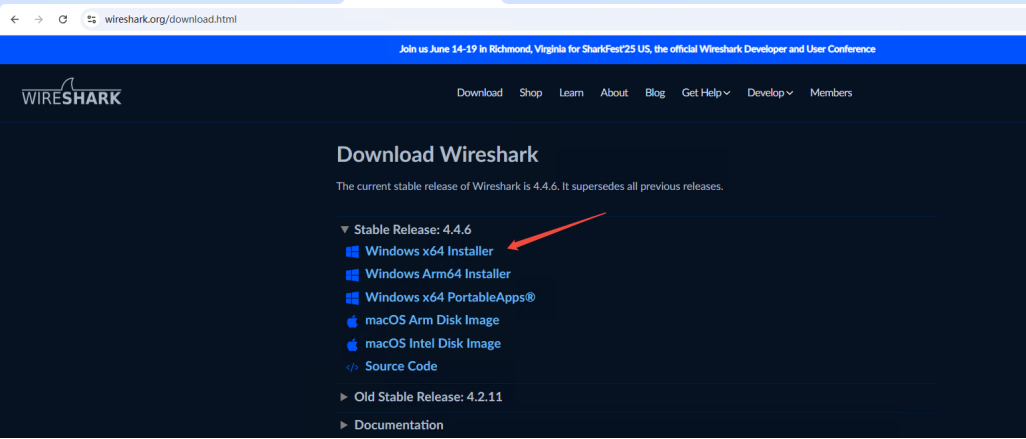Click the code brackets icon beside Source Code
Viewport: 1026px width, 439px height.
352,367
